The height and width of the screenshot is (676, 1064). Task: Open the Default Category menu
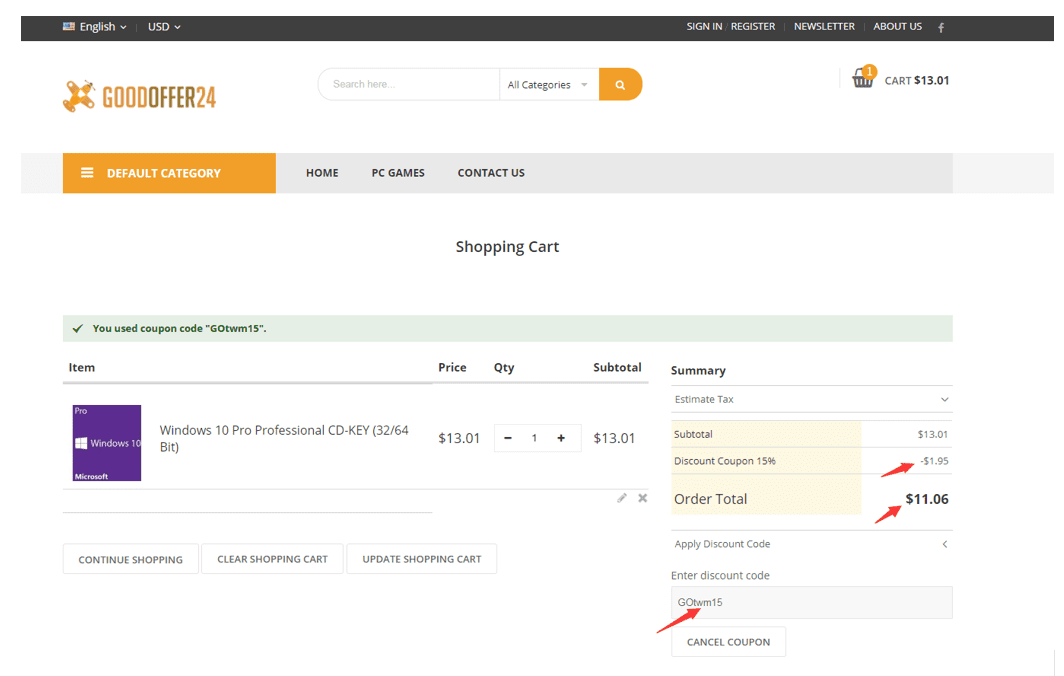[x=170, y=173]
